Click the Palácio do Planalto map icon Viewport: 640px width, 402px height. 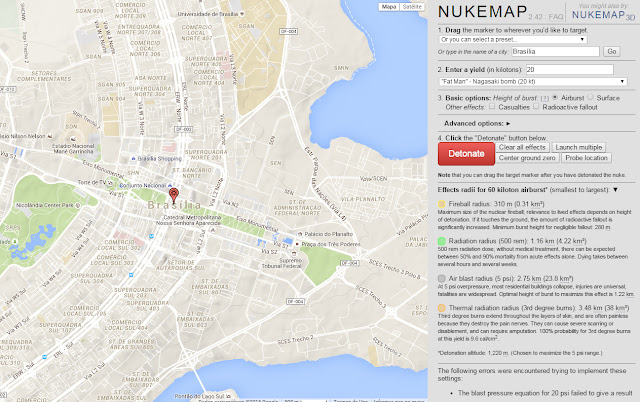click(x=300, y=234)
